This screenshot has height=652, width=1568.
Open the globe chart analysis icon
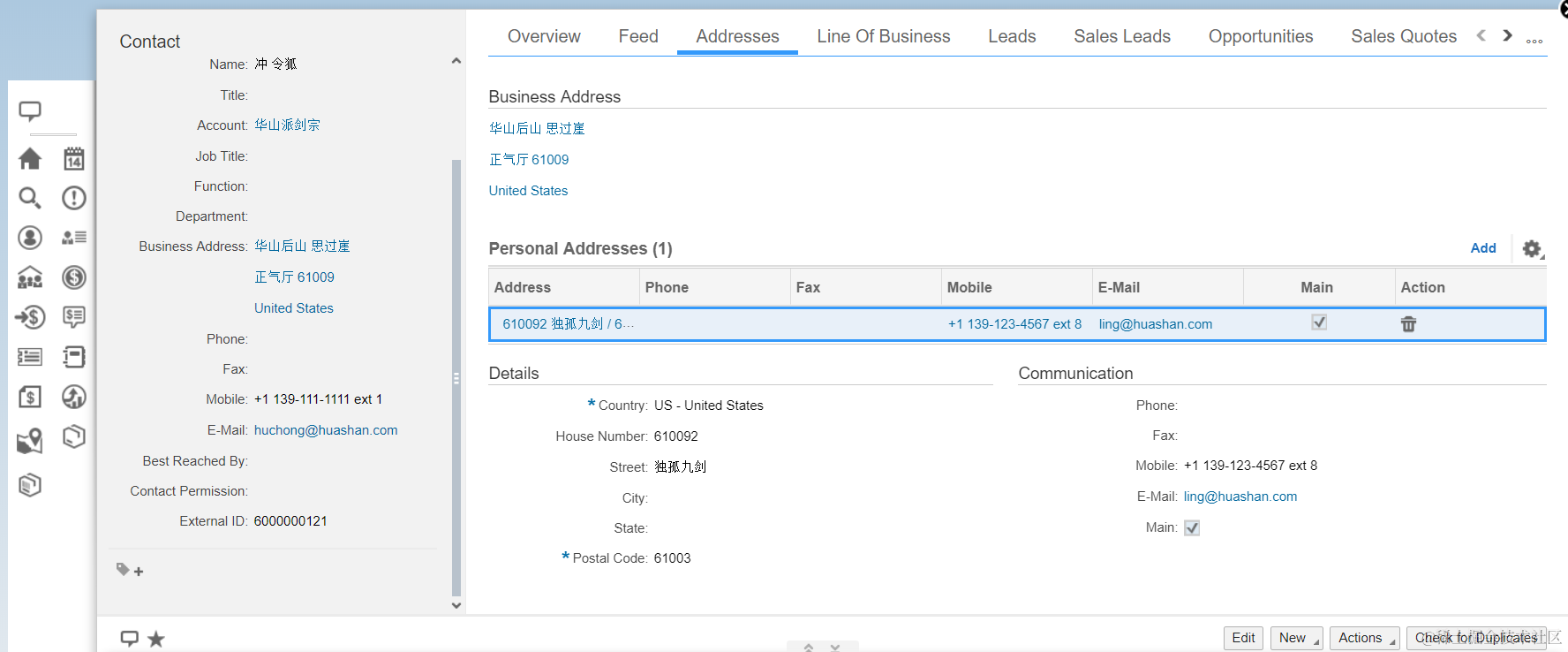point(74,397)
